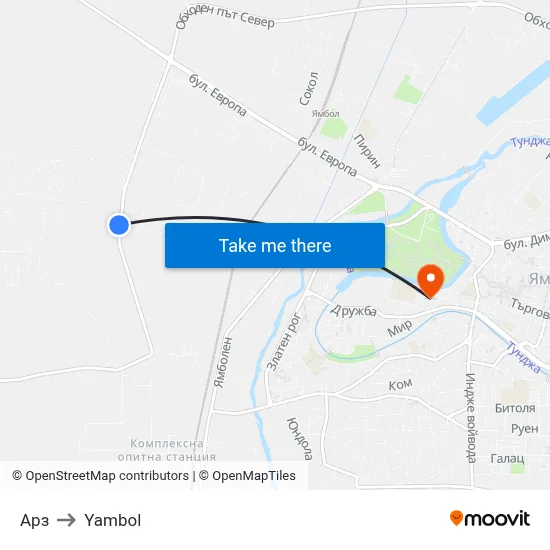The height and width of the screenshot is (550, 550).
Task: Click the Сокол street label
Action: point(309,88)
